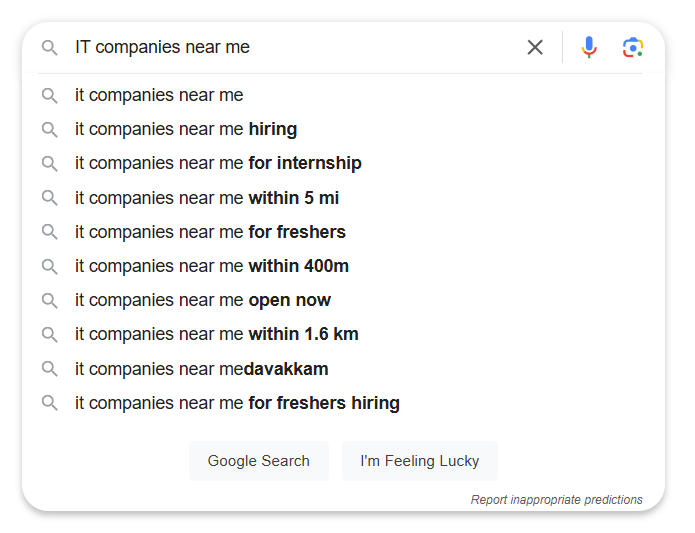This screenshot has height=533, width=695.
Task: Open Google Lens image search icon
Action: click(633, 47)
